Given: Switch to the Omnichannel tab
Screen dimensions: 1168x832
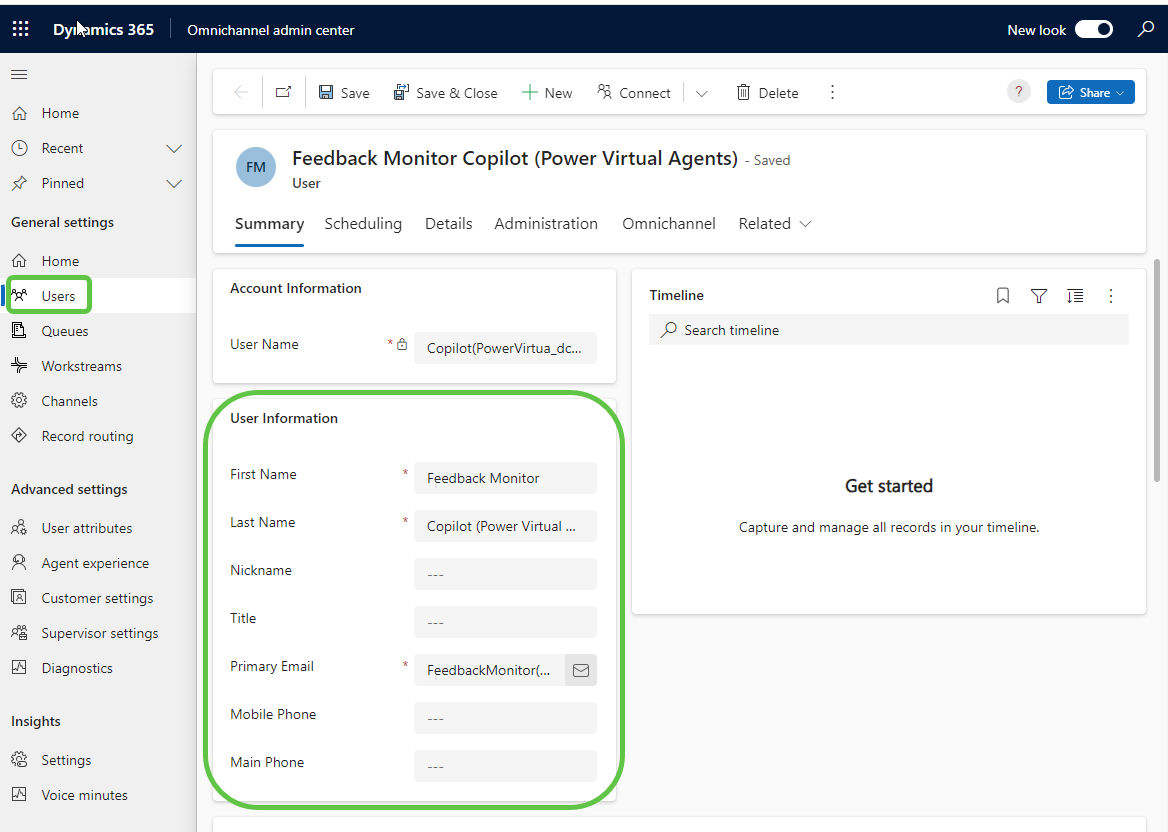Looking at the screenshot, I should (x=669, y=224).
